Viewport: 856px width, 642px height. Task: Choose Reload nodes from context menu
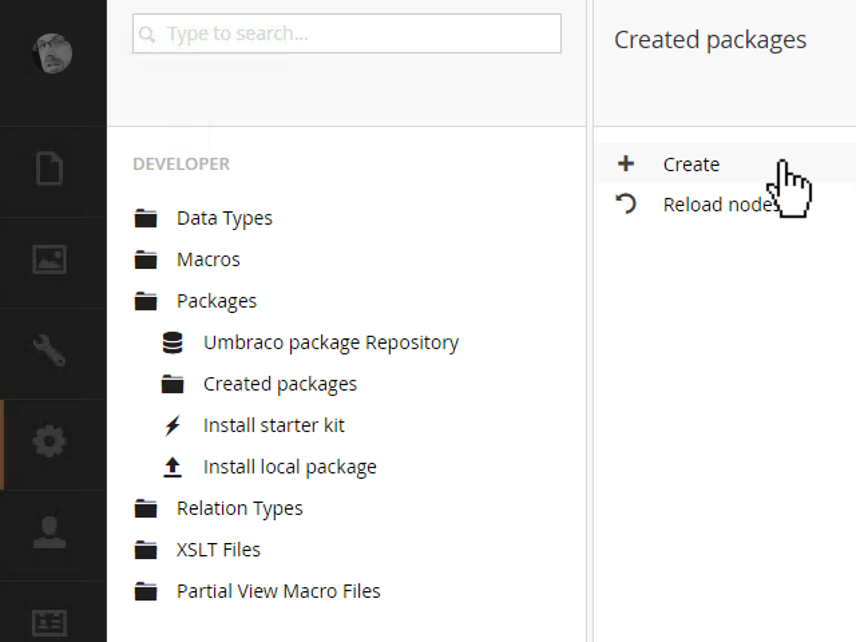(717, 204)
